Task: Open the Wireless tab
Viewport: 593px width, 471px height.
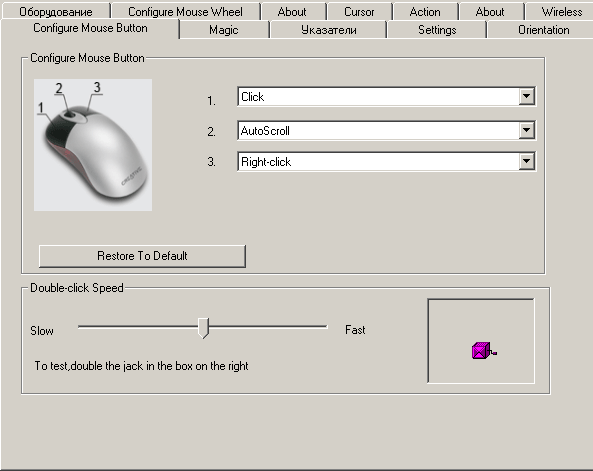Action: pos(561,11)
